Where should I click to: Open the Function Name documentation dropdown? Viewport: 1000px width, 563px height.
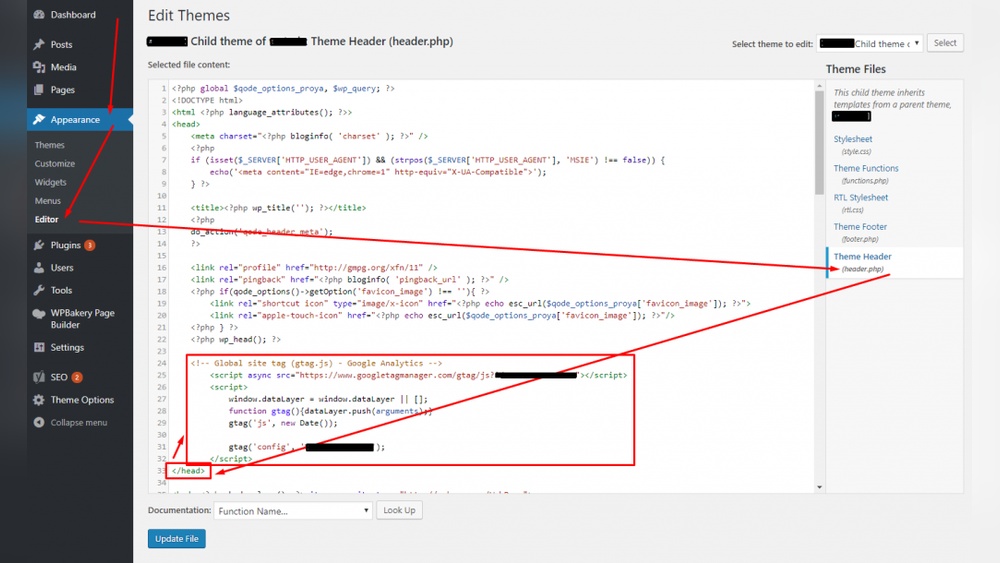point(293,511)
